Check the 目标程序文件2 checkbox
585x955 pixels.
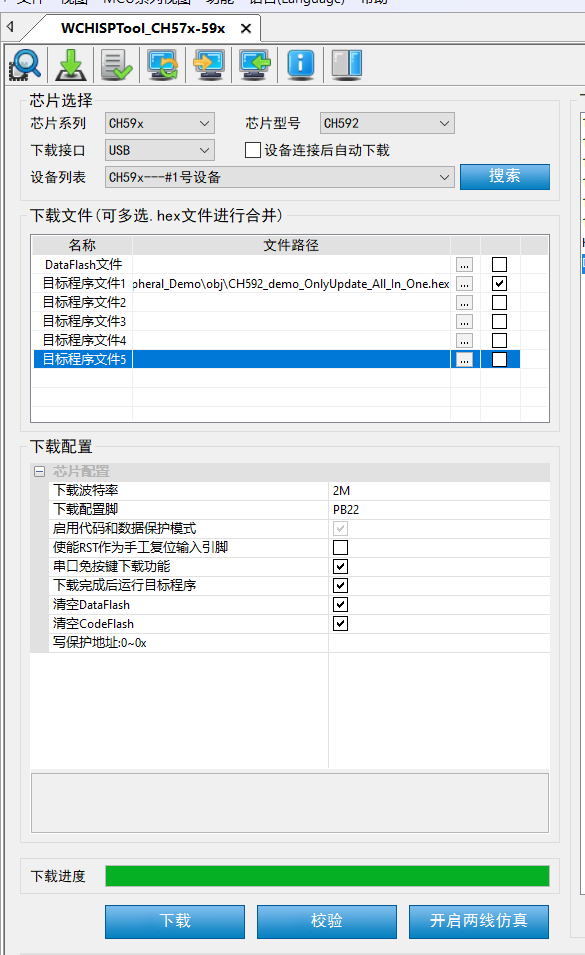coord(499,302)
